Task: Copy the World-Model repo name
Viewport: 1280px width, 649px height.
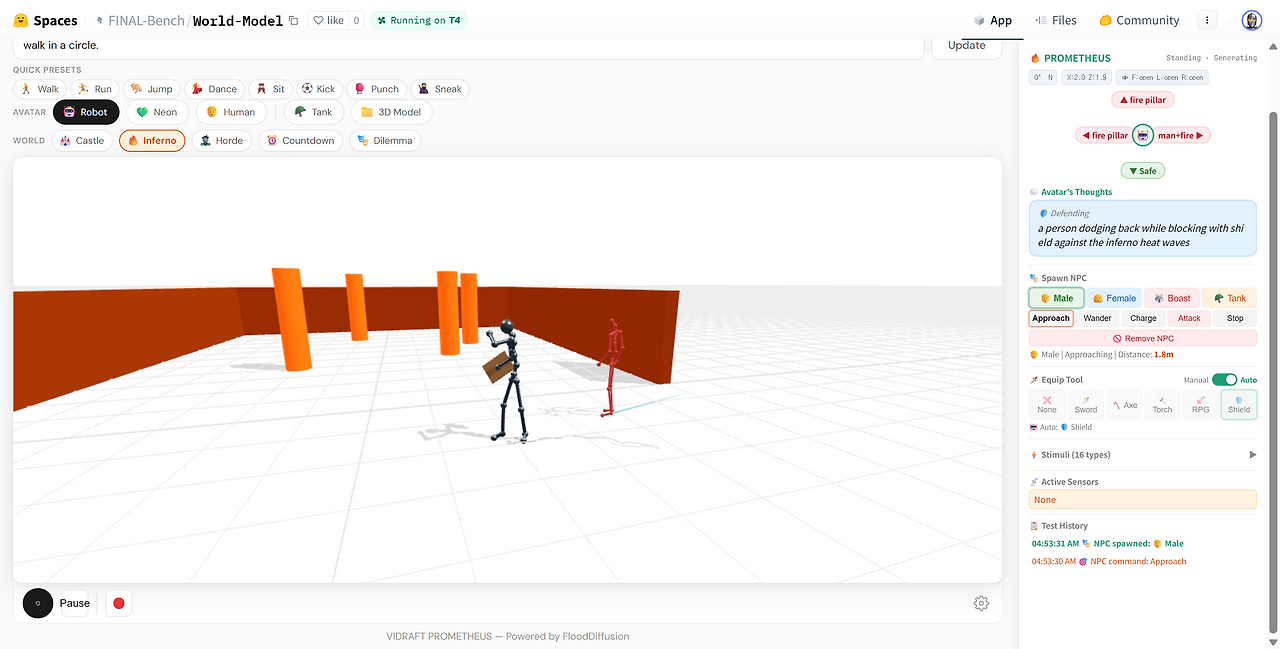Action: (x=293, y=20)
